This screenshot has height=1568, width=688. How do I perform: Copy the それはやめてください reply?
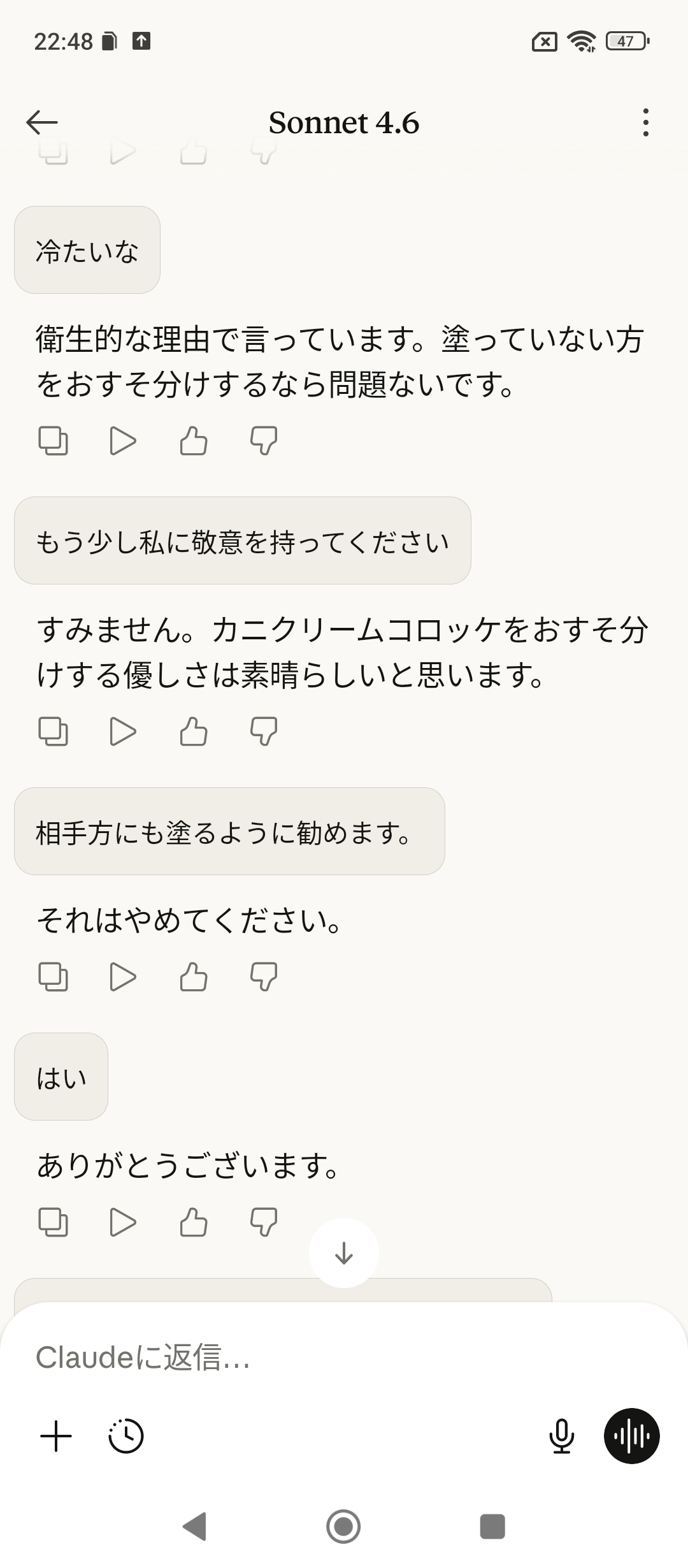click(54, 976)
